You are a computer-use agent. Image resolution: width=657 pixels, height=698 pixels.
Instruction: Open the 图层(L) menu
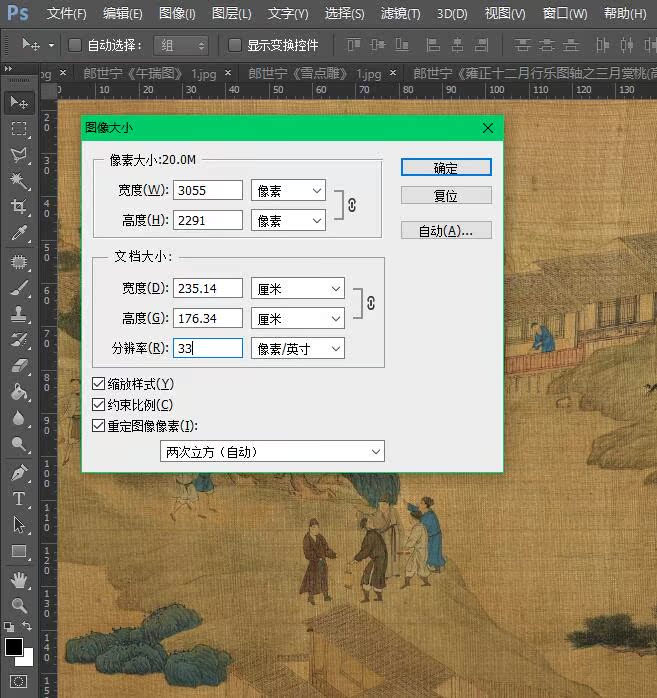click(231, 14)
